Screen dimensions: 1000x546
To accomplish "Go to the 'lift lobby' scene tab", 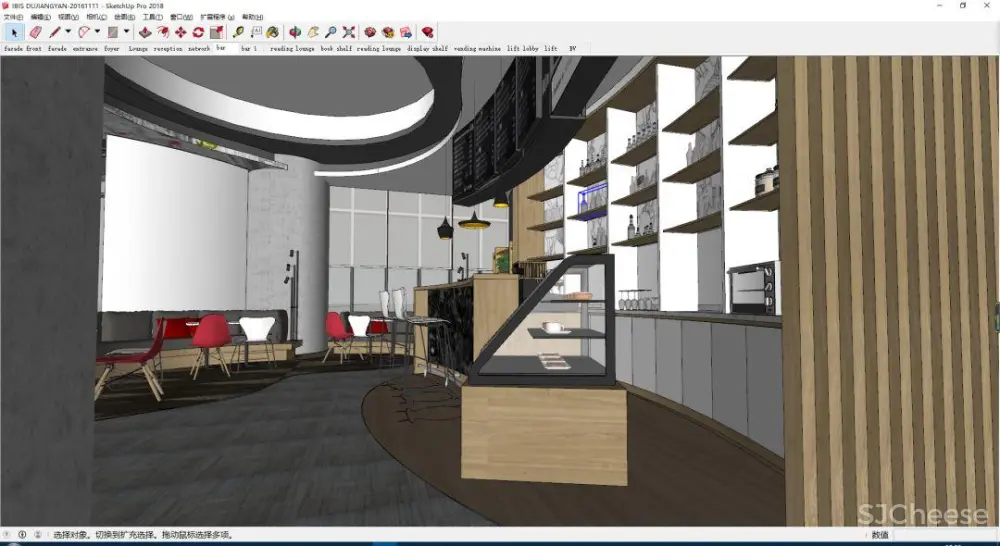I will (x=522, y=48).
